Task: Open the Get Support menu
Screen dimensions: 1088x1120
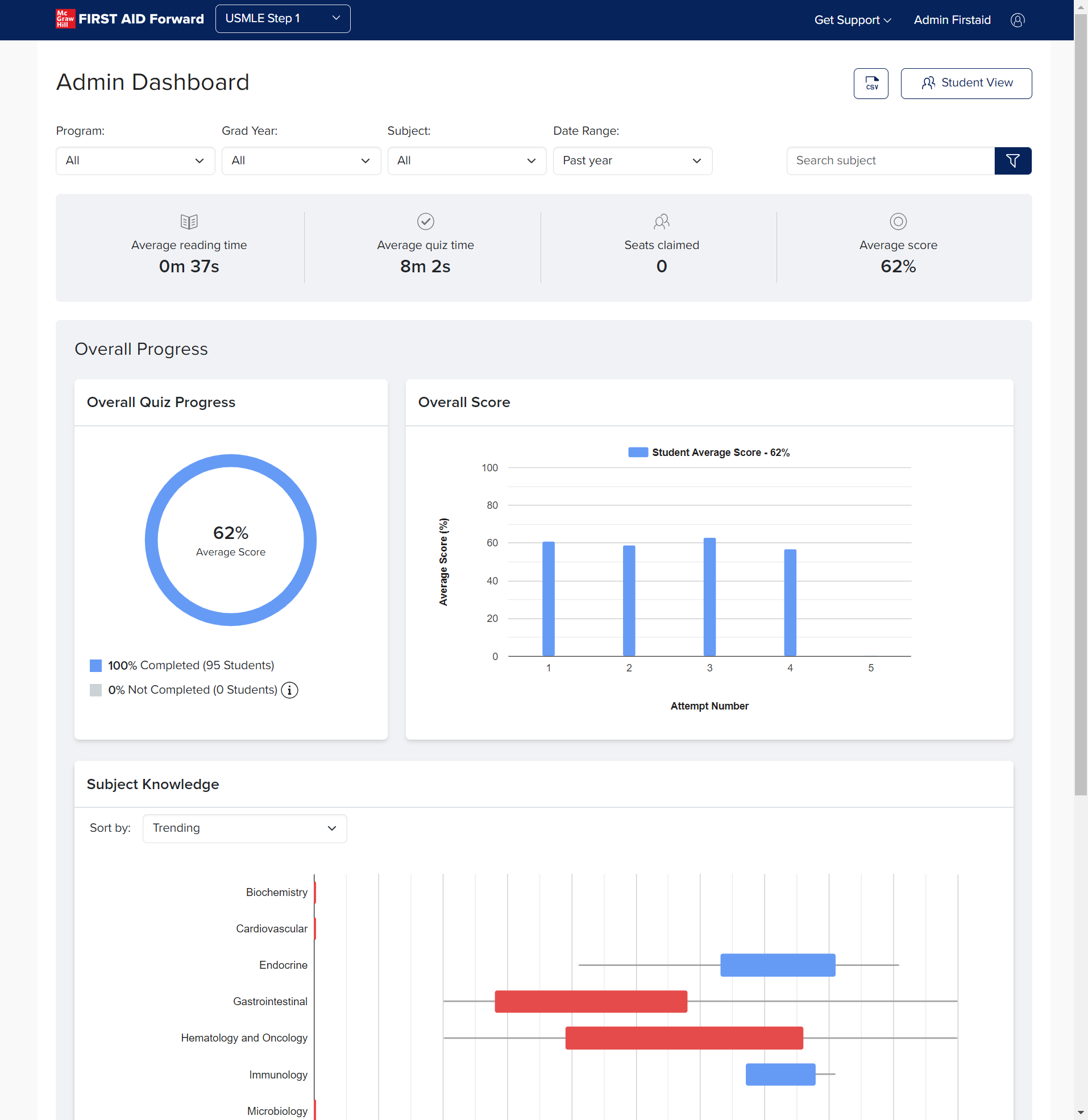Action: click(x=852, y=20)
